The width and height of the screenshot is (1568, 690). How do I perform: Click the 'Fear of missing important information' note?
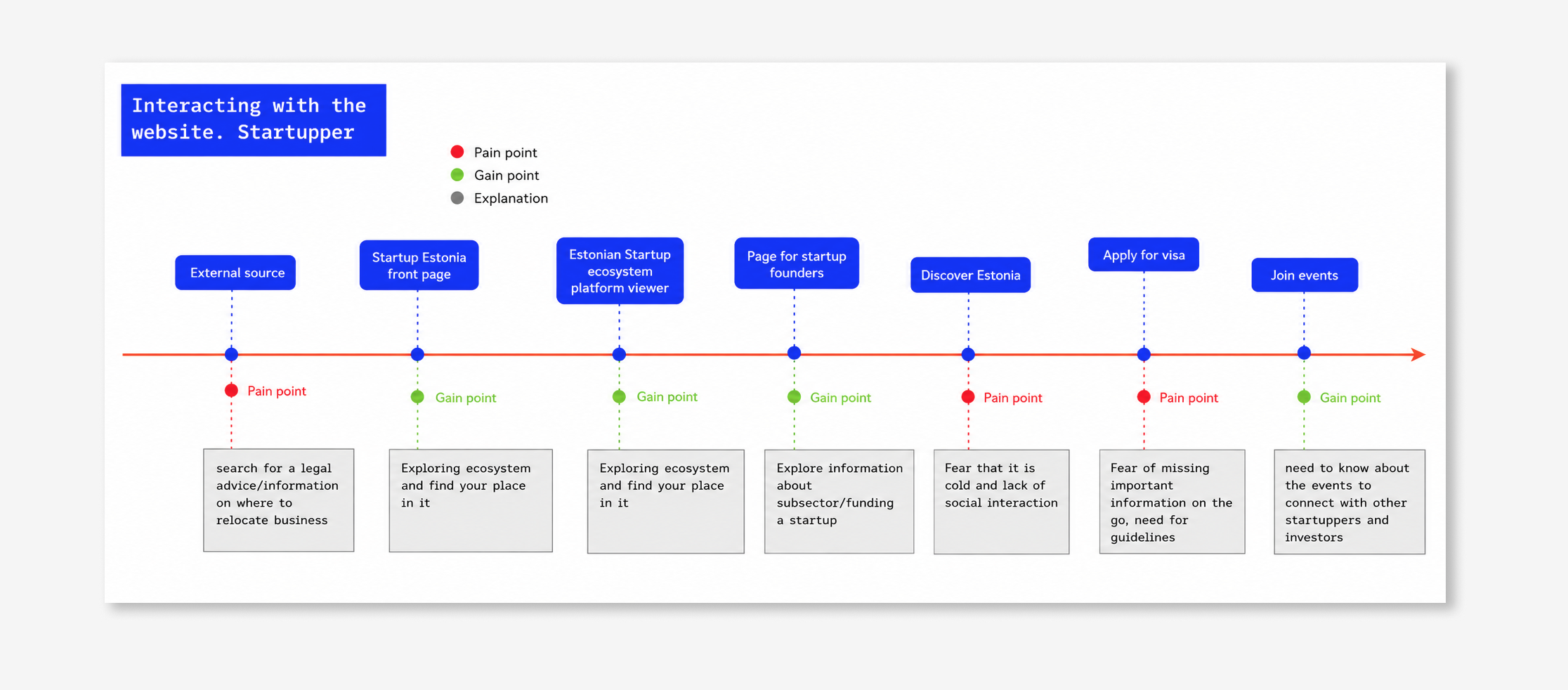(1172, 502)
